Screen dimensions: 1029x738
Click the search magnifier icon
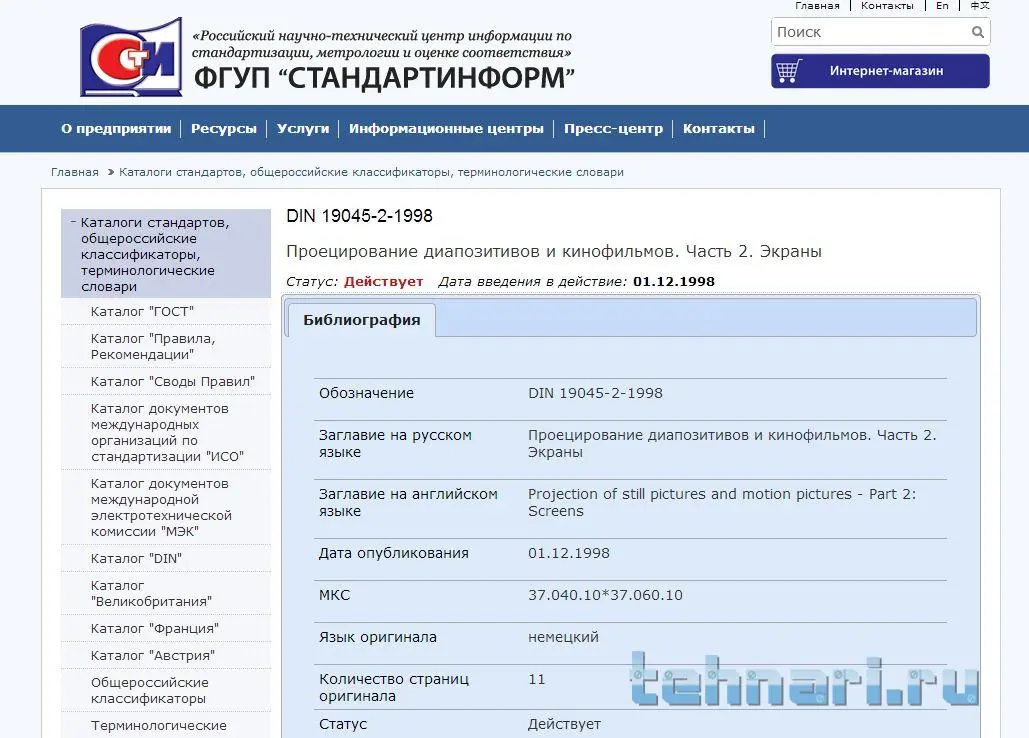(978, 31)
